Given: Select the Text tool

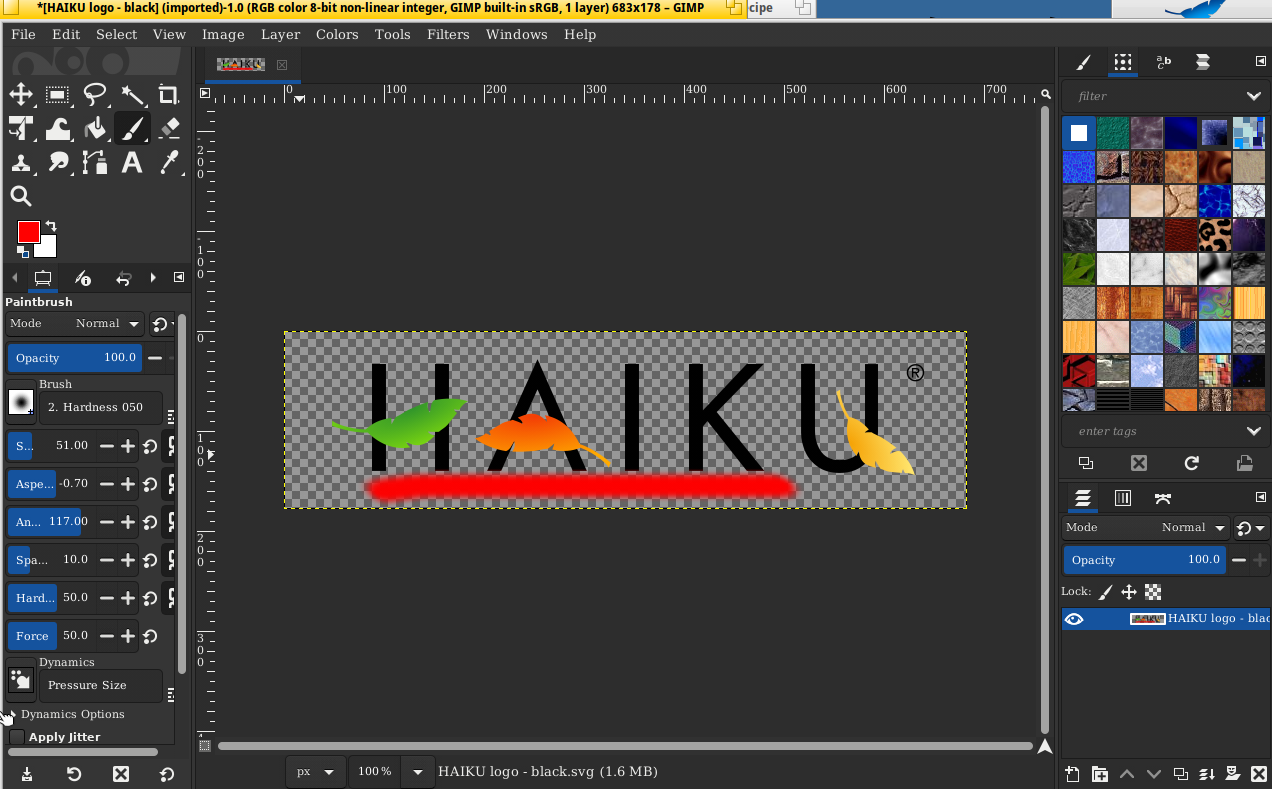Looking at the screenshot, I should [x=132, y=162].
